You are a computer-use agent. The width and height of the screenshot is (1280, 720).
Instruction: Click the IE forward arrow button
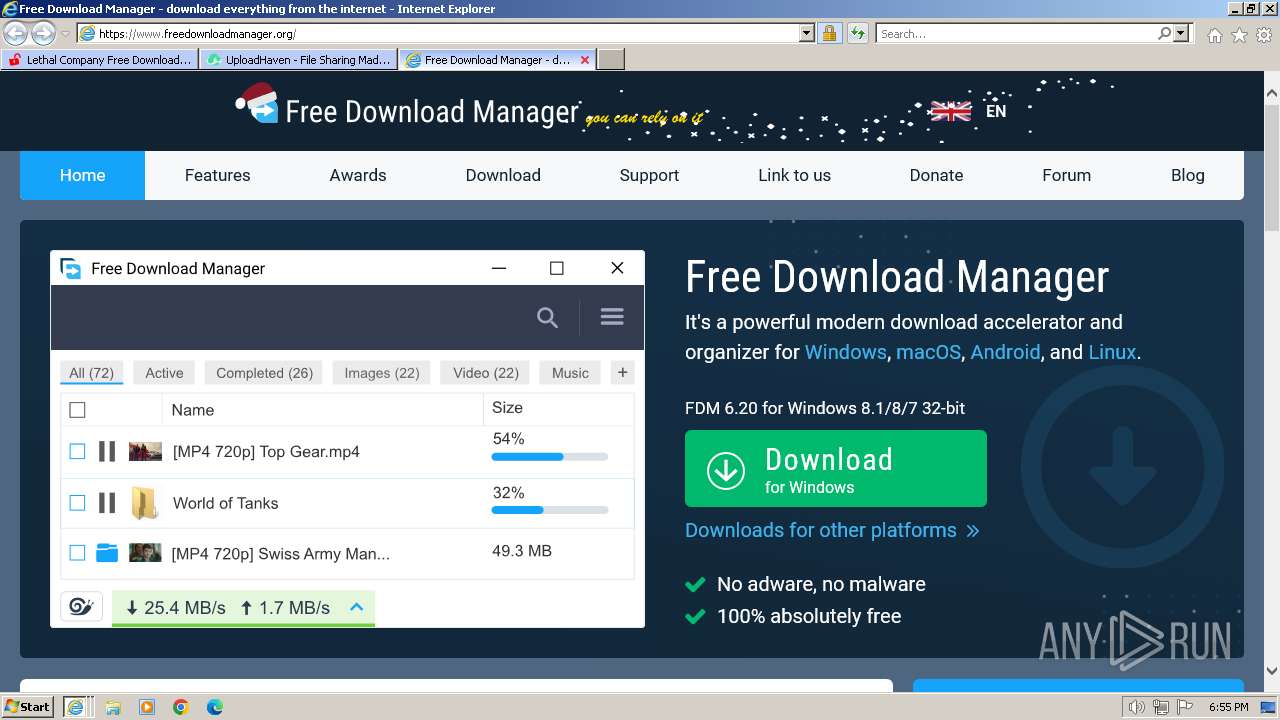coord(43,33)
